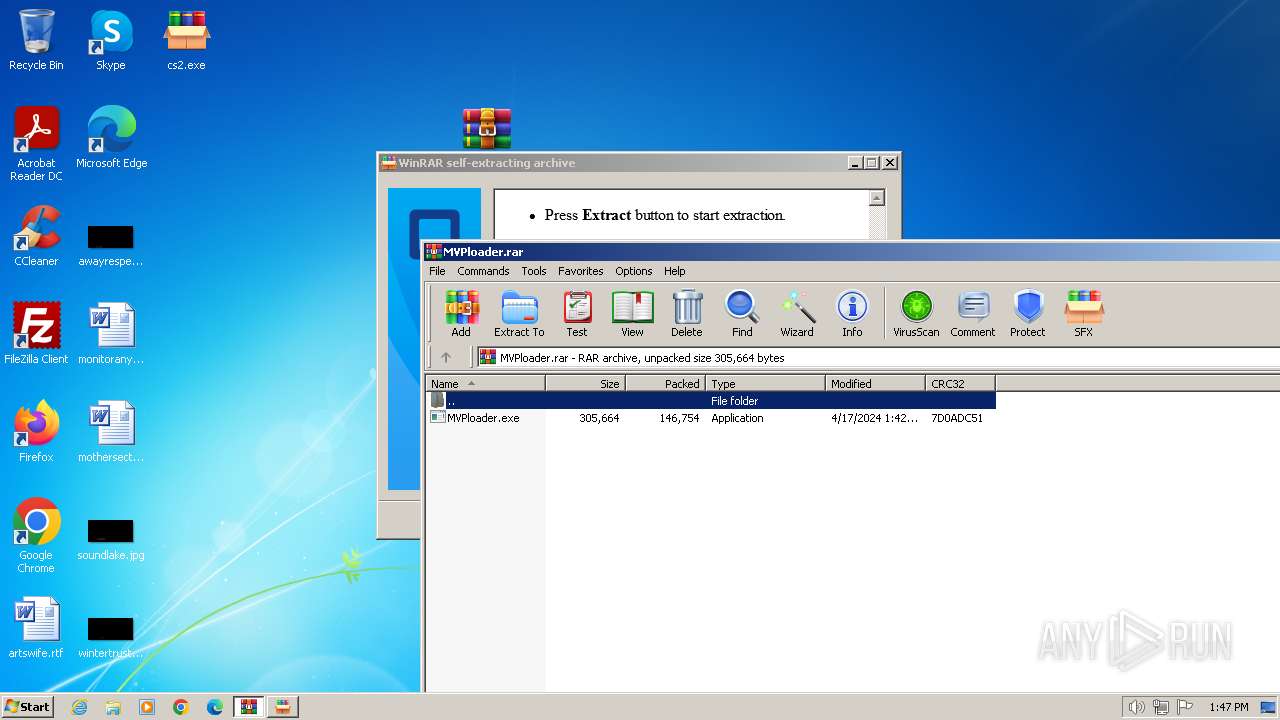This screenshot has width=1280, height=720.
Task: Click the Protect archive icon
Action: point(1028,314)
